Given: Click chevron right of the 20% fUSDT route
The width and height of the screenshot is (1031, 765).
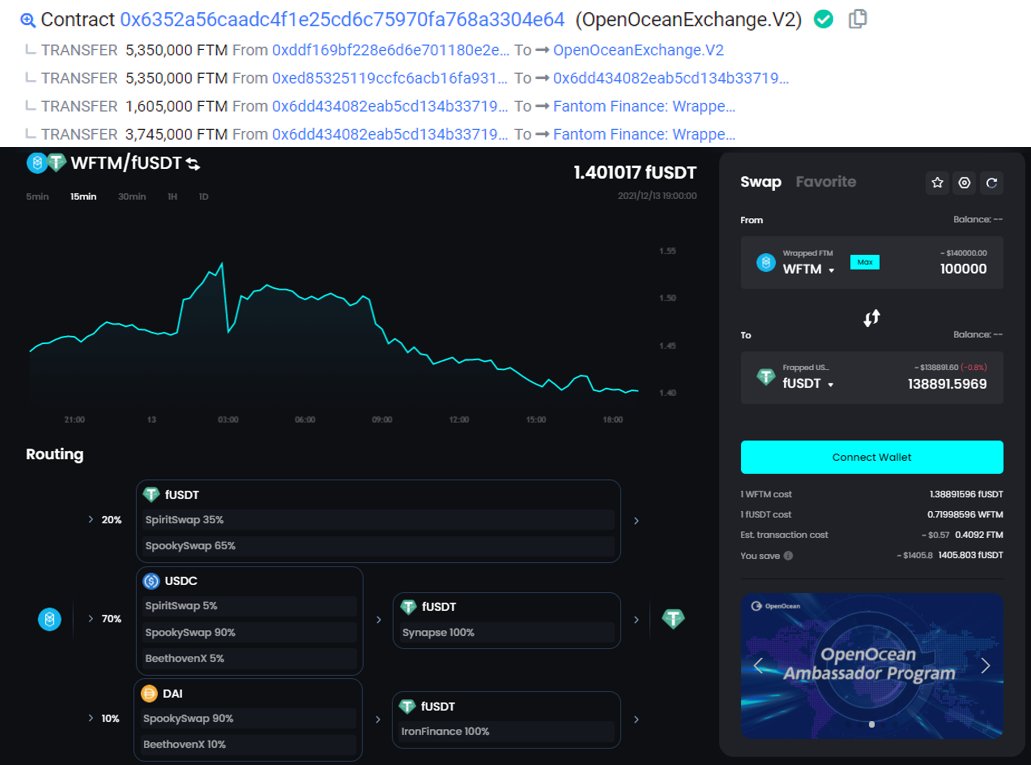Looking at the screenshot, I should click(636, 521).
